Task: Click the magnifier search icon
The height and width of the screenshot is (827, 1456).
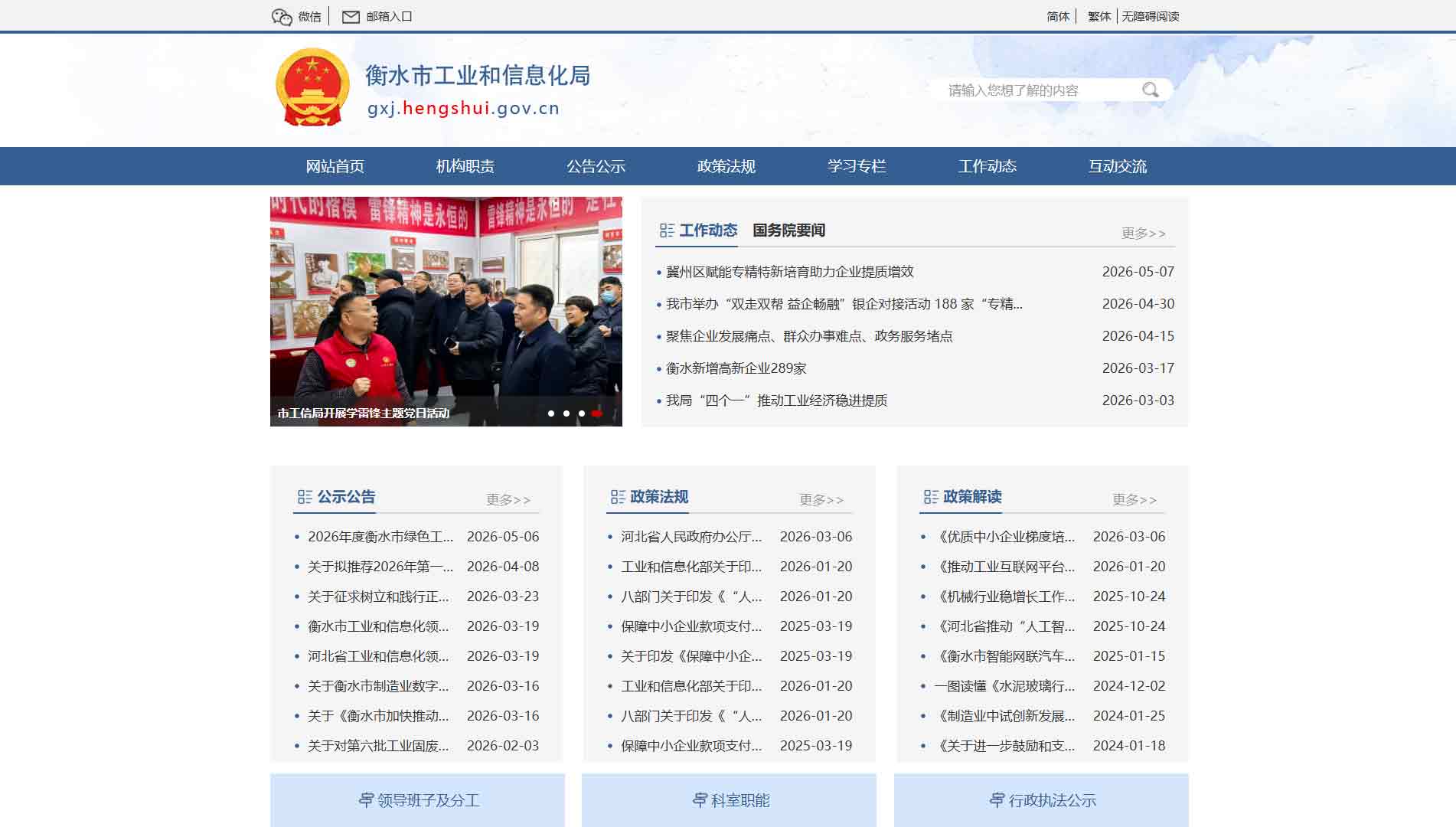Action: click(x=1150, y=90)
